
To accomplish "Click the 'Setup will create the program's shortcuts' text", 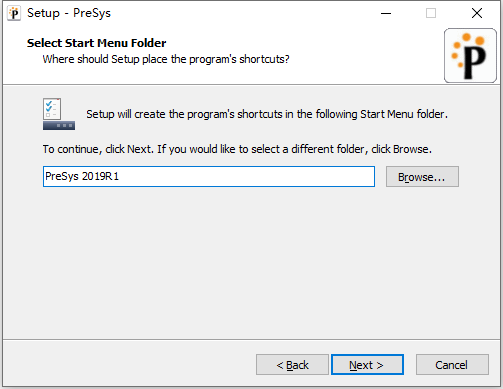I will click(267, 114).
